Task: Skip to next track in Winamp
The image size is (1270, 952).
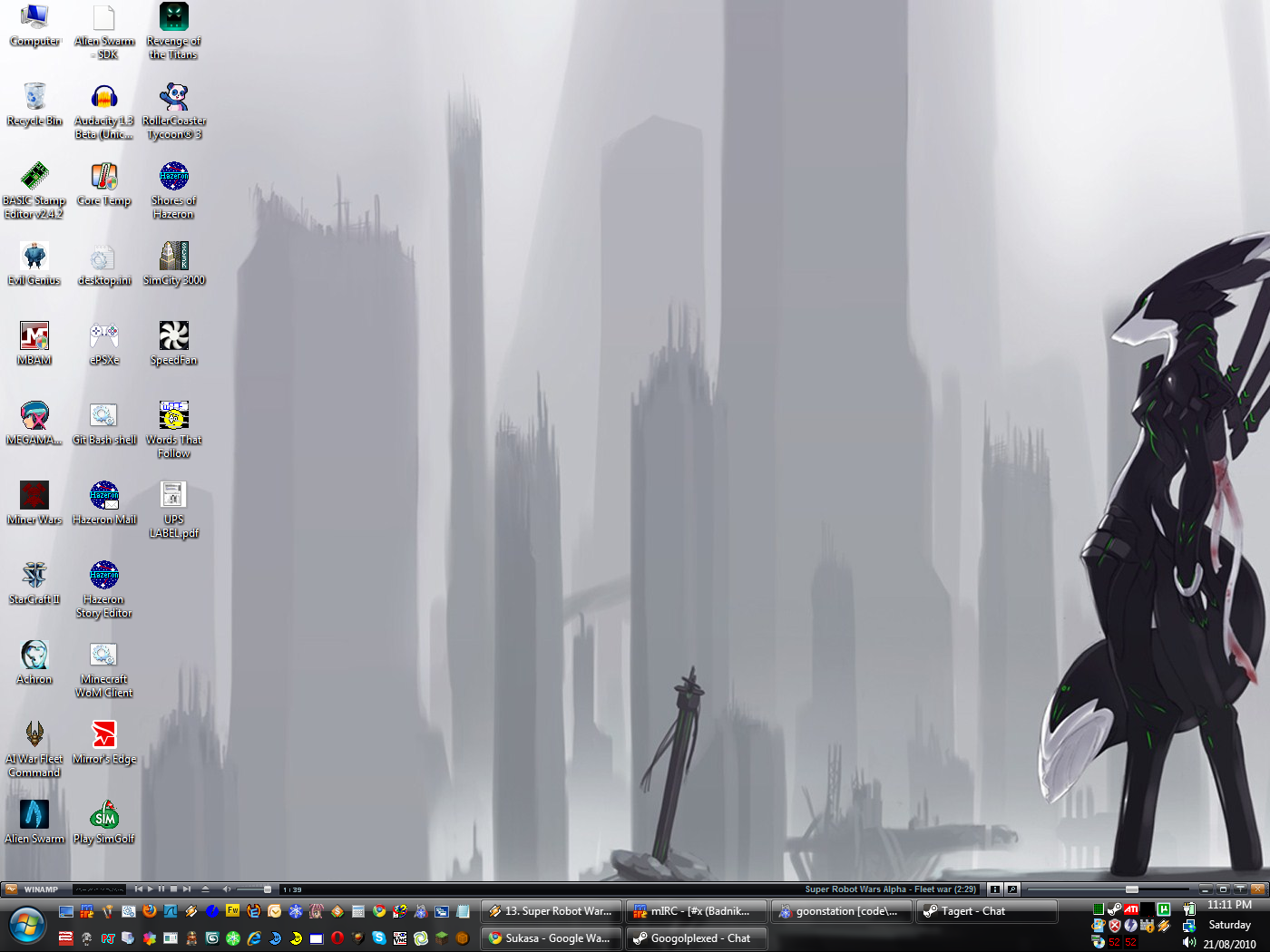Action: (186, 889)
